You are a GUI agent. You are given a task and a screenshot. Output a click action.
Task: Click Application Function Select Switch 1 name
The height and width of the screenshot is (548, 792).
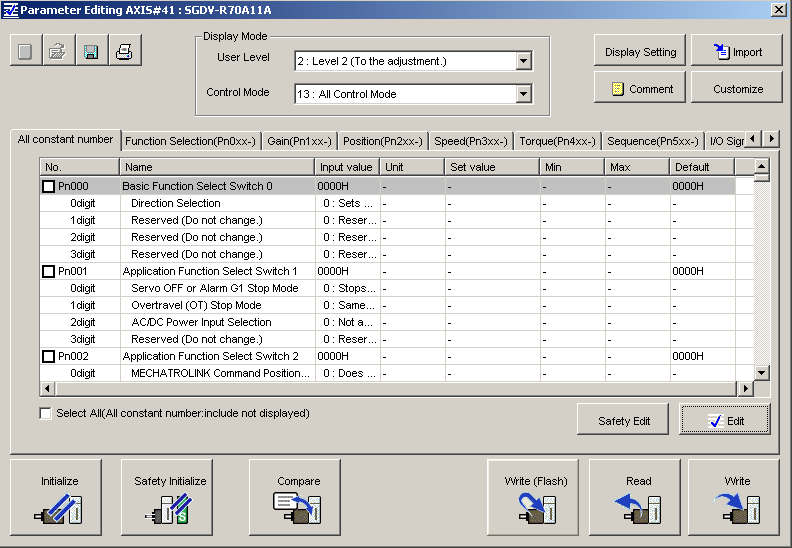pyautogui.click(x=210, y=271)
